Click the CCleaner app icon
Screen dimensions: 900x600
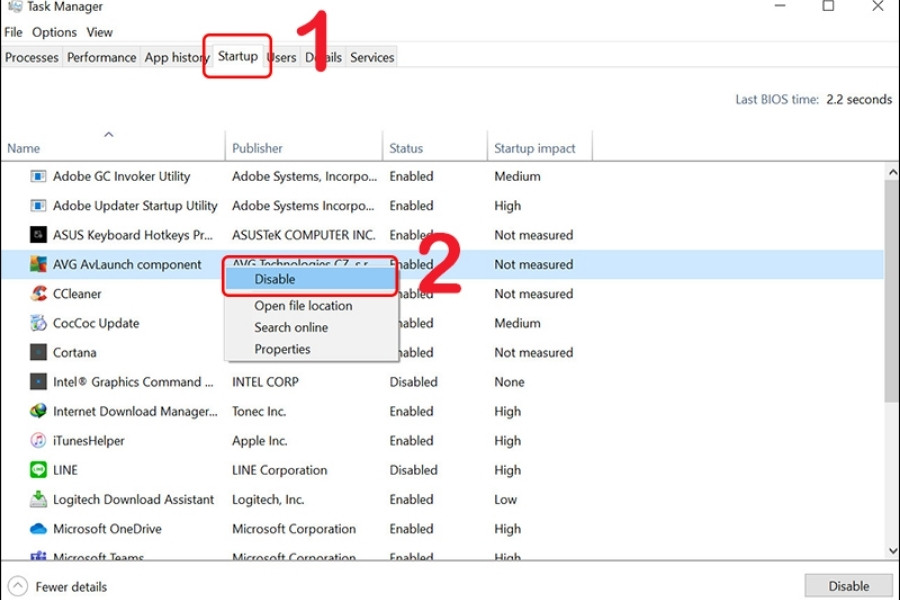pyautogui.click(x=38, y=294)
